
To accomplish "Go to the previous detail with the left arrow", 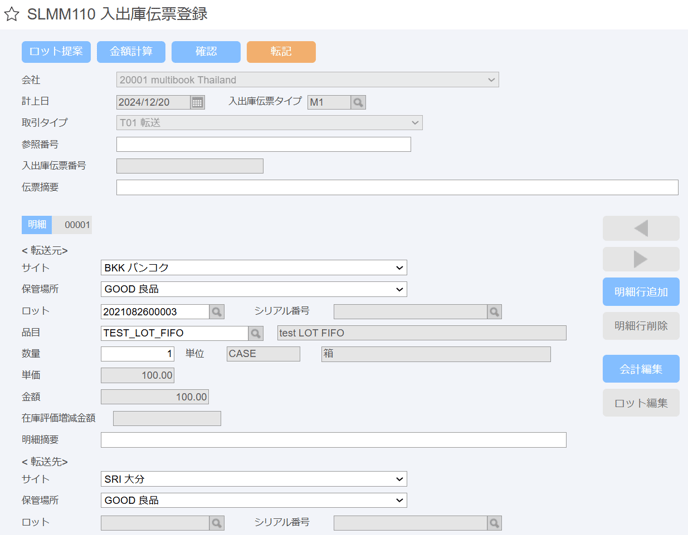I will 641,228.
